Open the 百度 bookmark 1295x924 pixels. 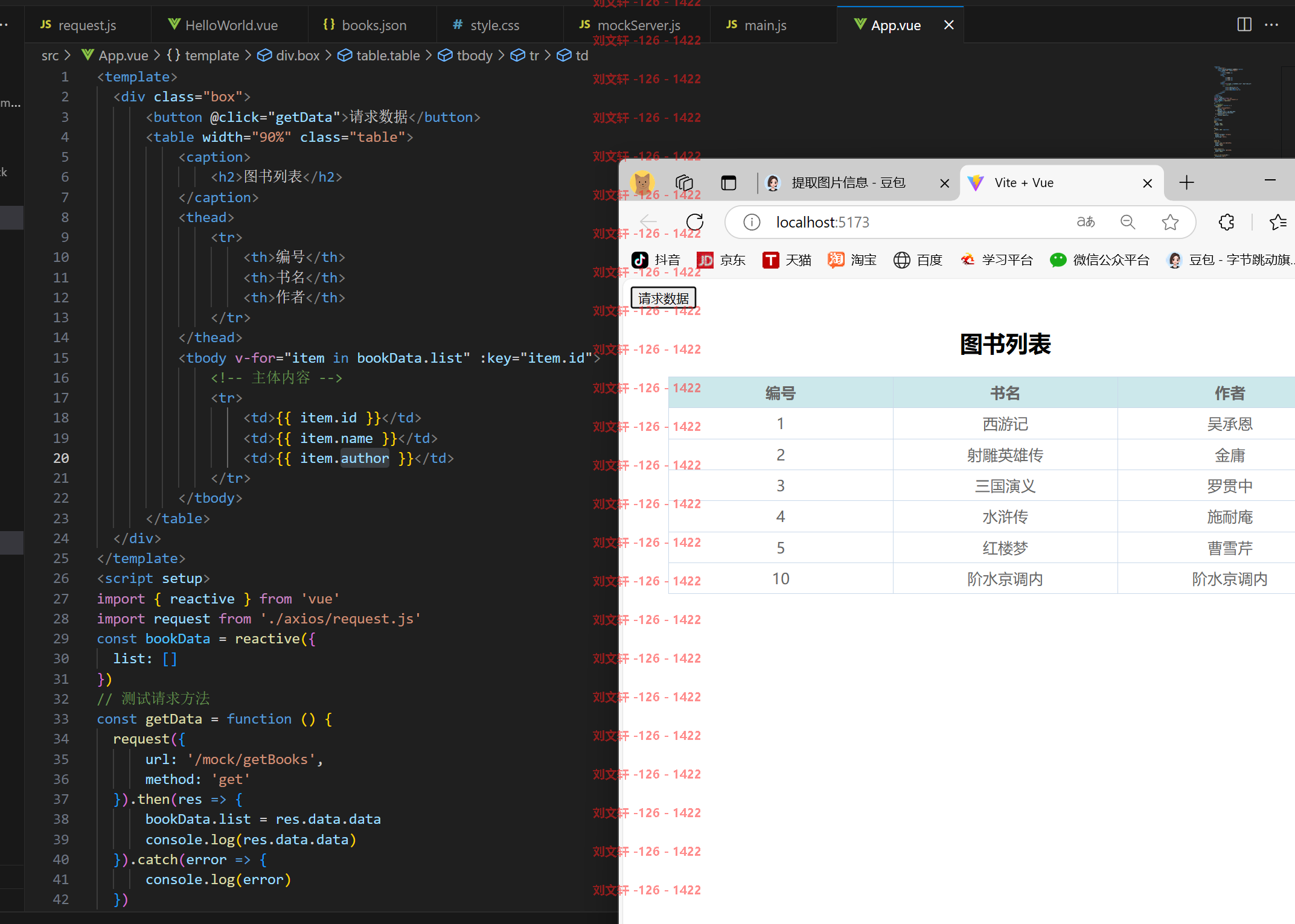coord(918,260)
